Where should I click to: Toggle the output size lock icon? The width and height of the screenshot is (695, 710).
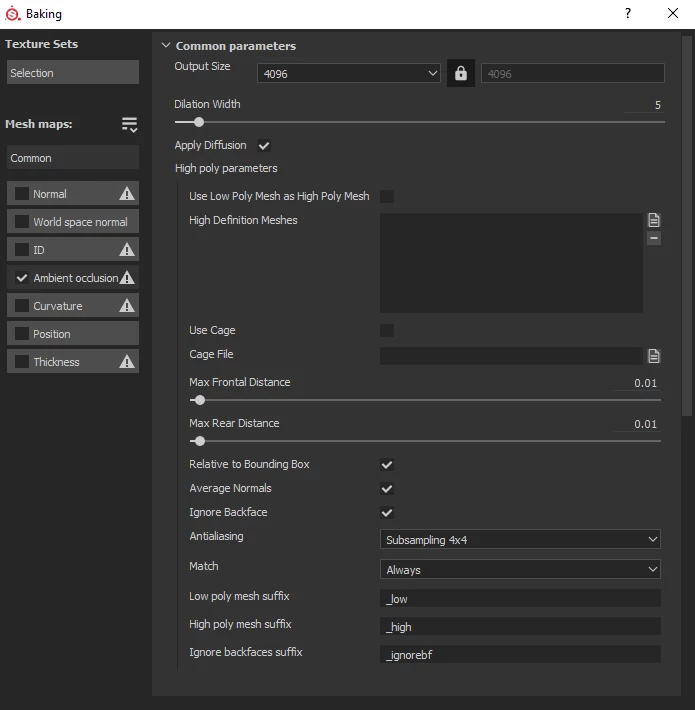(x=460, y=73)
